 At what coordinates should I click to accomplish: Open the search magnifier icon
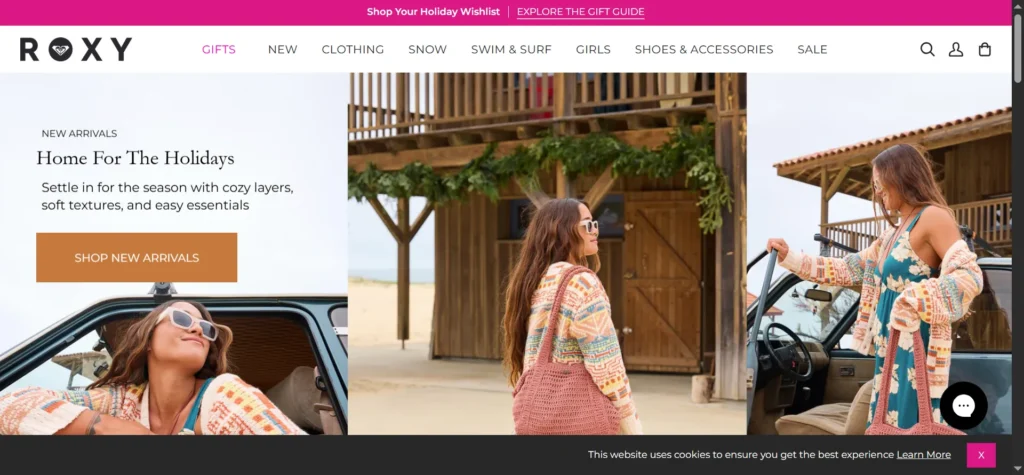pyautogui.click(x=927, y=49)
